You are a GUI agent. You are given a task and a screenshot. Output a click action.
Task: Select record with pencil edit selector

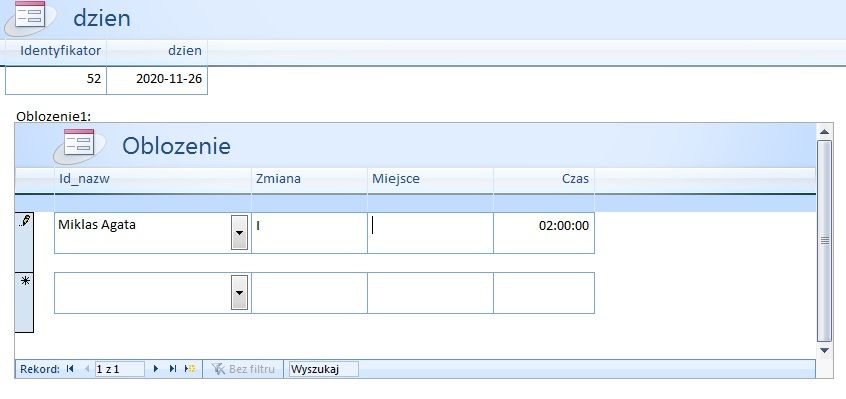click(24, 242)
